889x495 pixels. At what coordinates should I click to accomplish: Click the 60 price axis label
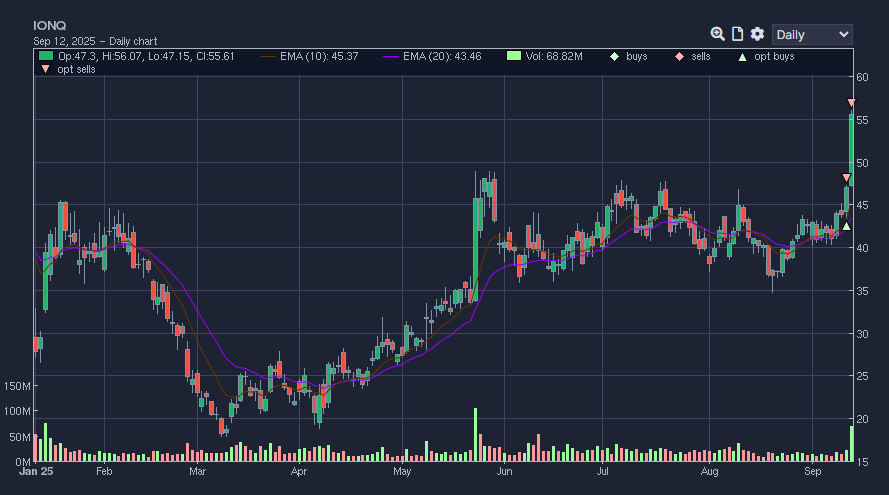click(862, 77)
